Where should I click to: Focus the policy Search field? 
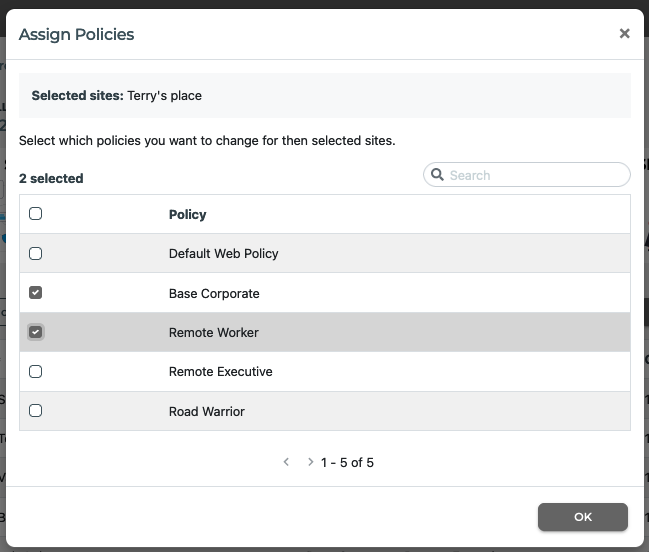pos(526,175)
